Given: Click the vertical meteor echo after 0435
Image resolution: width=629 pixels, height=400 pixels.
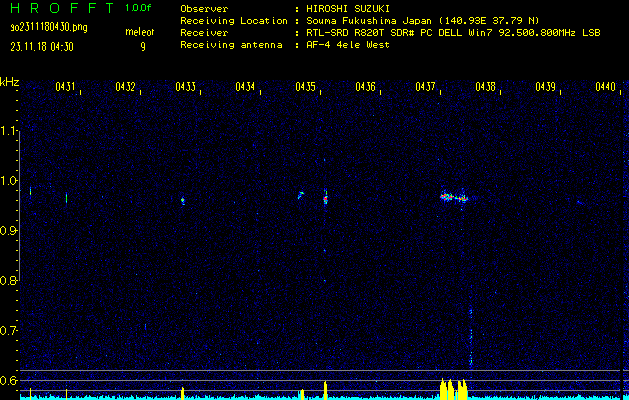Looking at the screenshot, I should pos(325,197).
